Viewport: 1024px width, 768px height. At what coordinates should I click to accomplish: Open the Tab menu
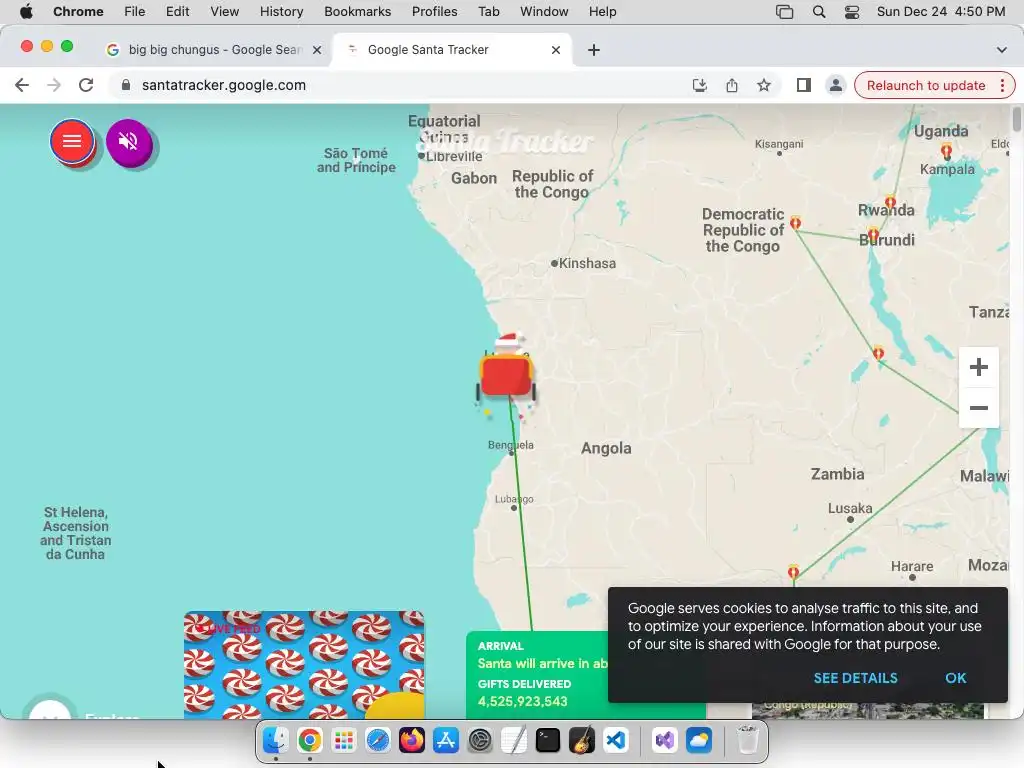tap(488, 12)
